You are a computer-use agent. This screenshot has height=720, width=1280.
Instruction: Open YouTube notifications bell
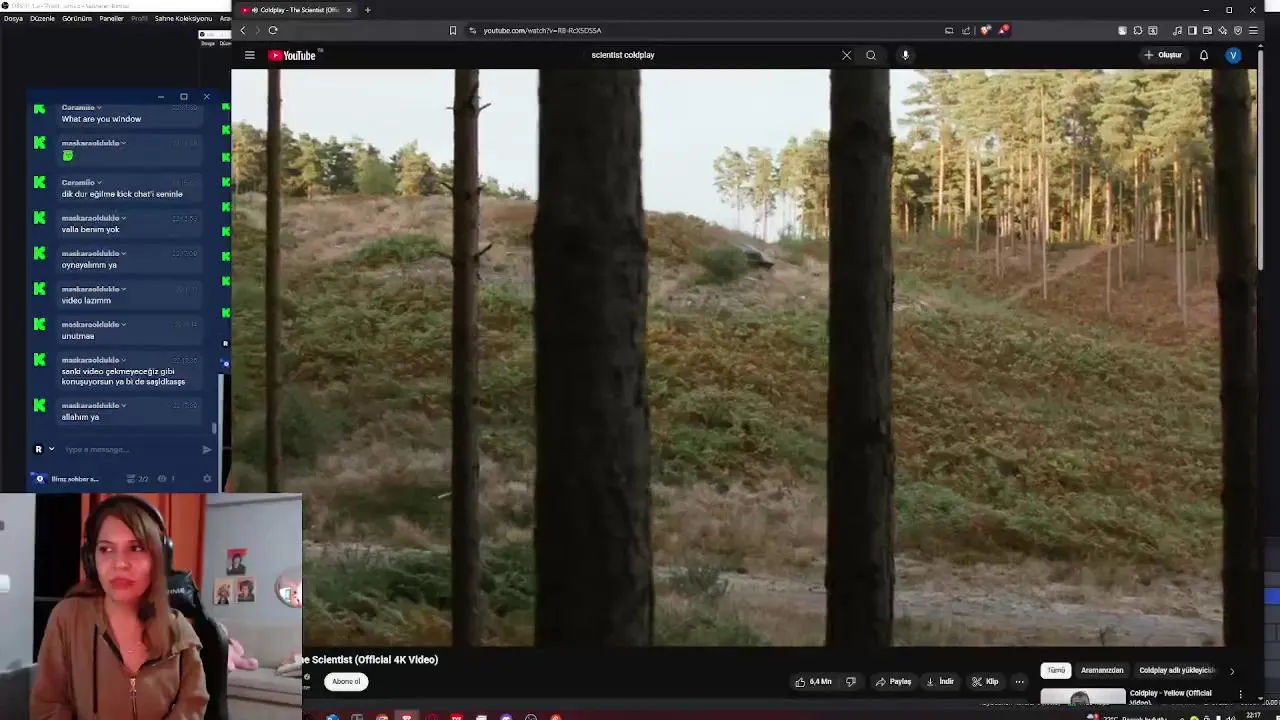pyautogui.click(x=1204, y=55)
